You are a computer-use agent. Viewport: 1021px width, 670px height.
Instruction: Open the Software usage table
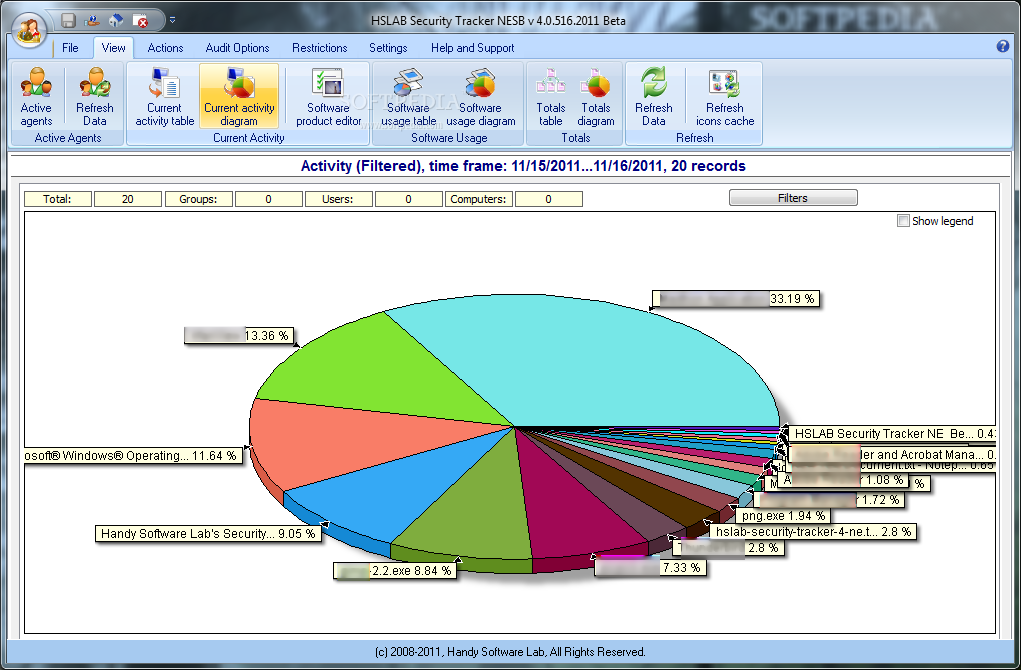click(x=408, y=96)
